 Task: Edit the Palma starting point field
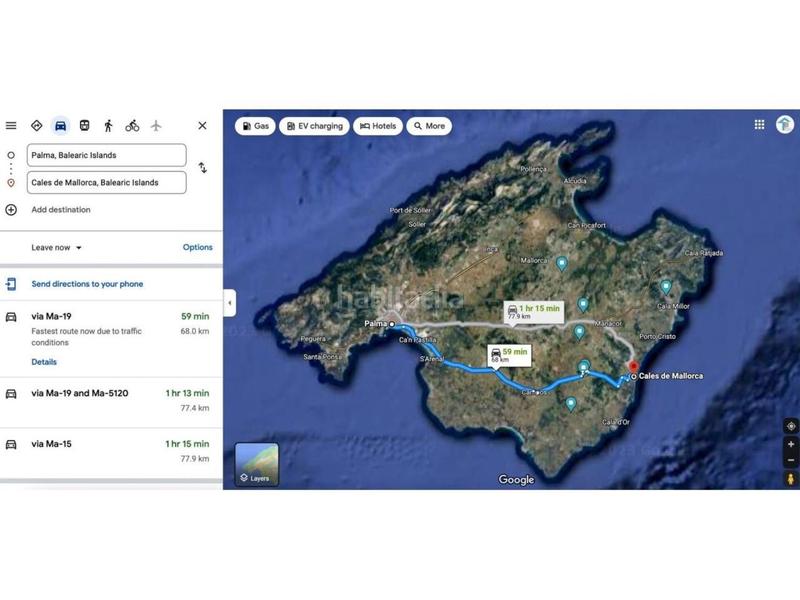tap(106, 155)
